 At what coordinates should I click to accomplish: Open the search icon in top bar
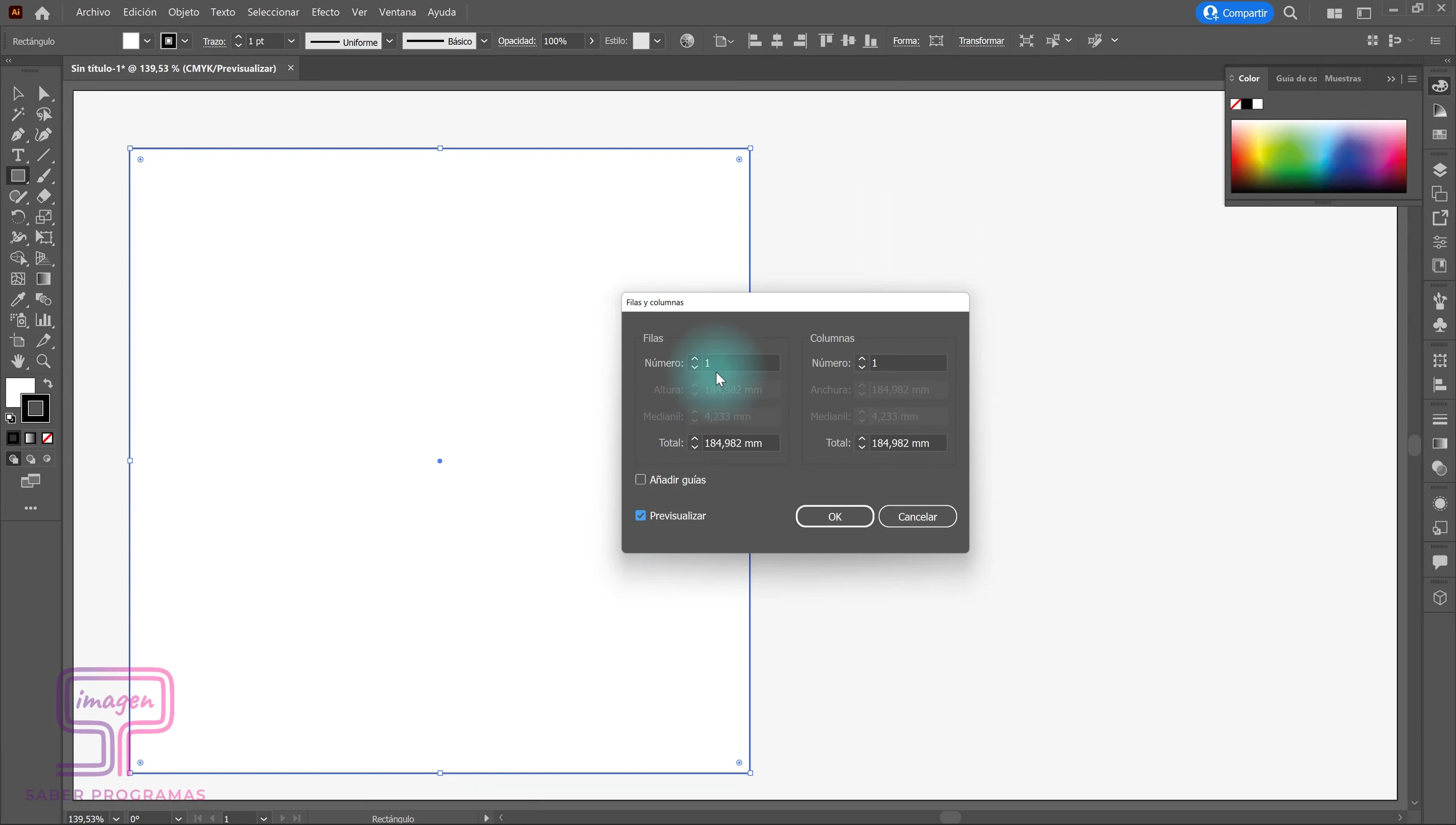coord(1290,13)
